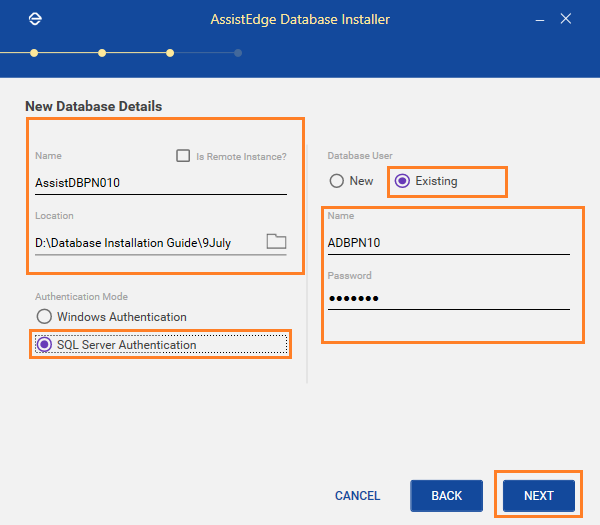Click the CANCEL link
This screenshot has height=525, width=600.
point(357,496)
